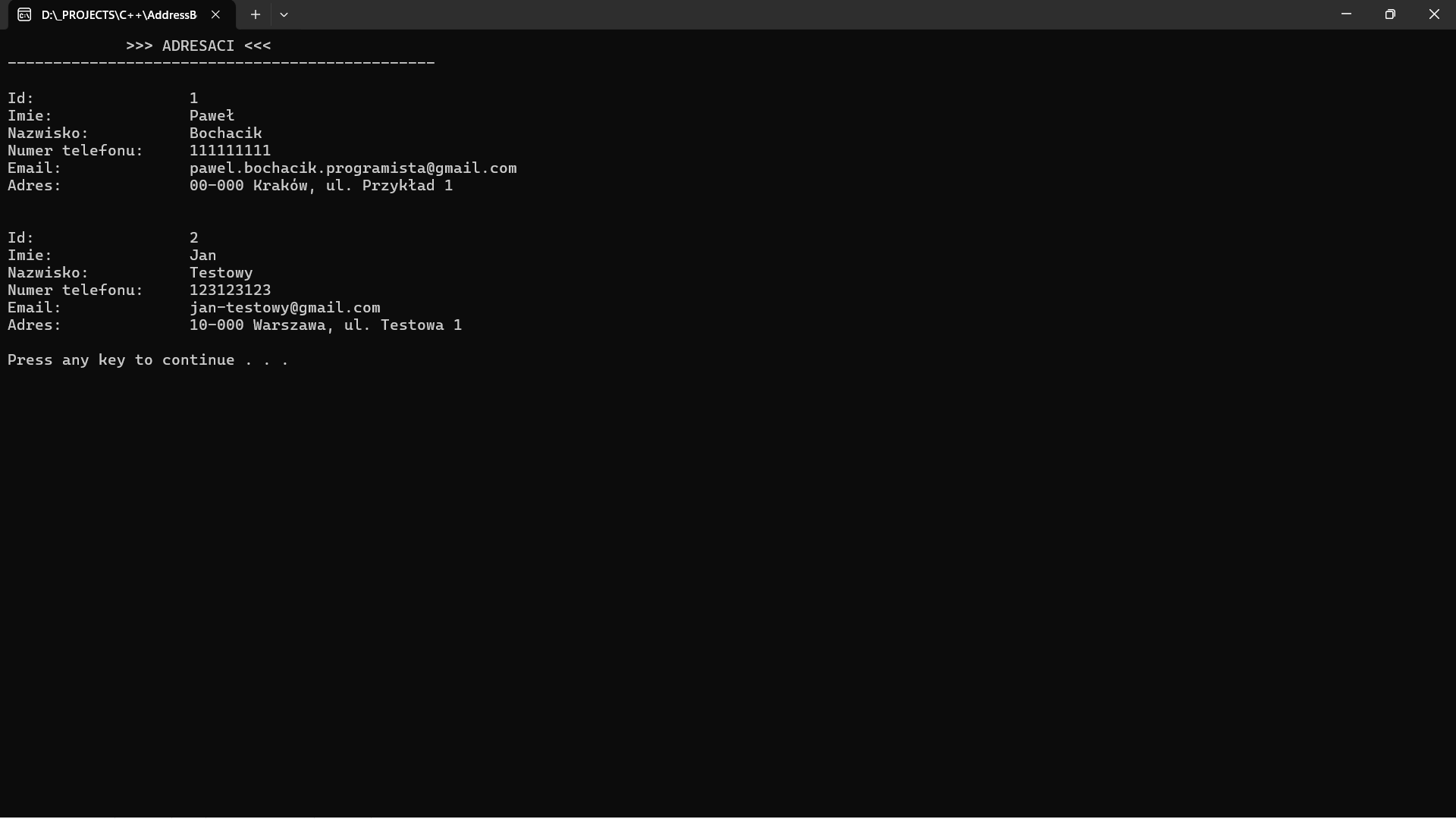Click the pawel.bochacik.programista@gmail.com email
The image size is (1456, 819).
(x=353, y=168)
